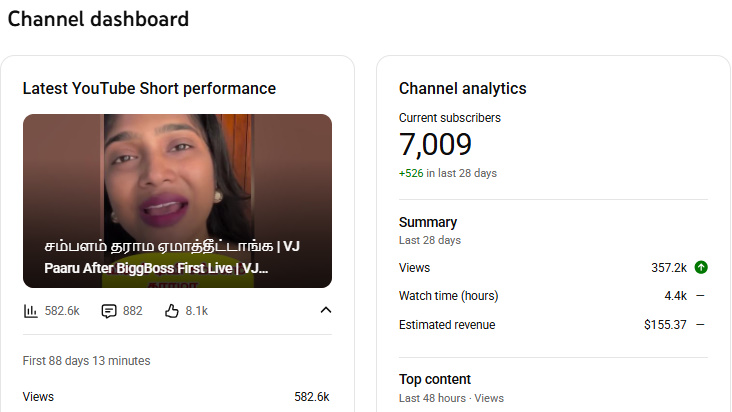Click the 7,009 current subscribers number

click(x=435, y=145)
